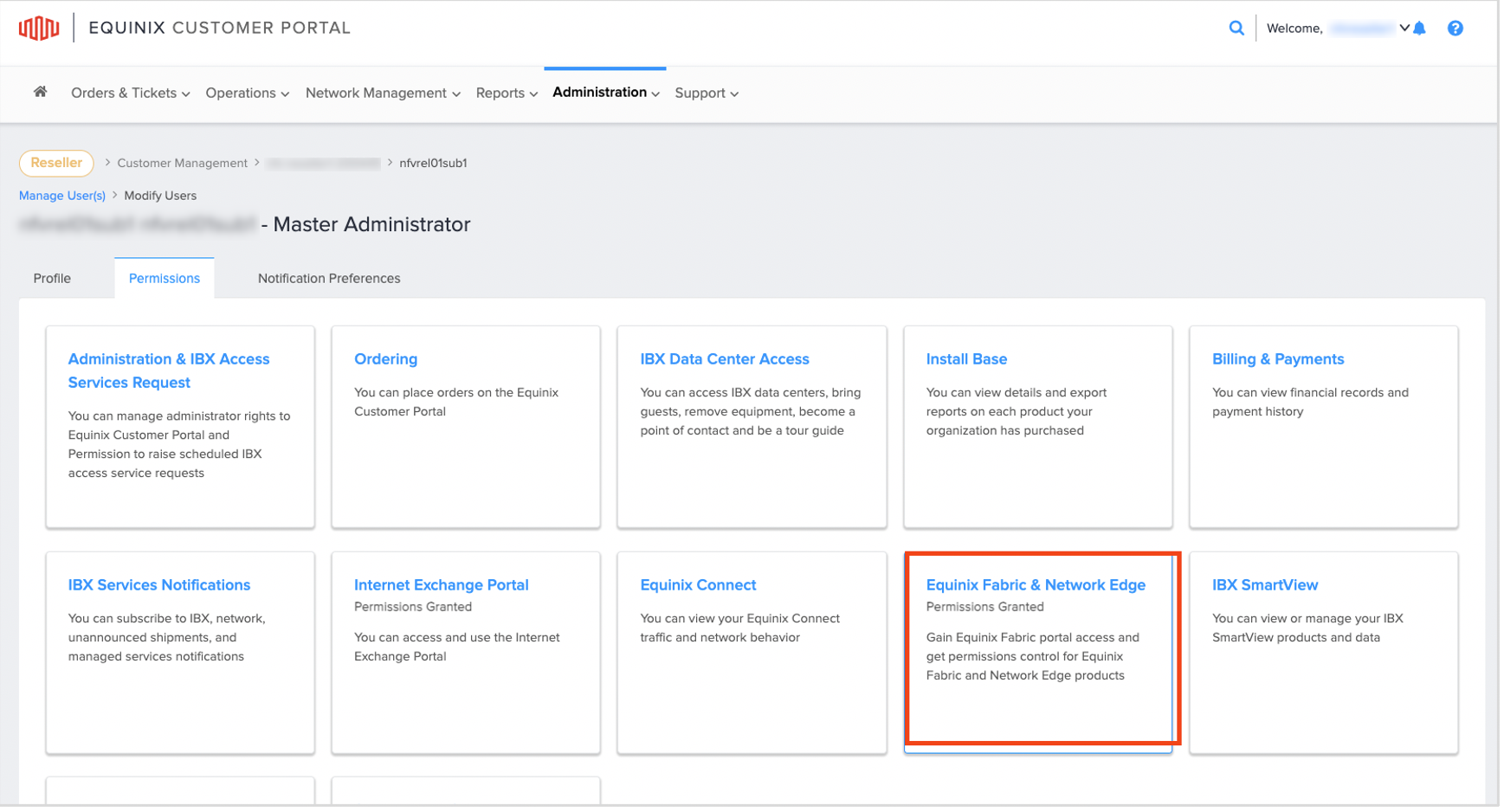Click the Master Administrator heading

[x=371, y=224]
